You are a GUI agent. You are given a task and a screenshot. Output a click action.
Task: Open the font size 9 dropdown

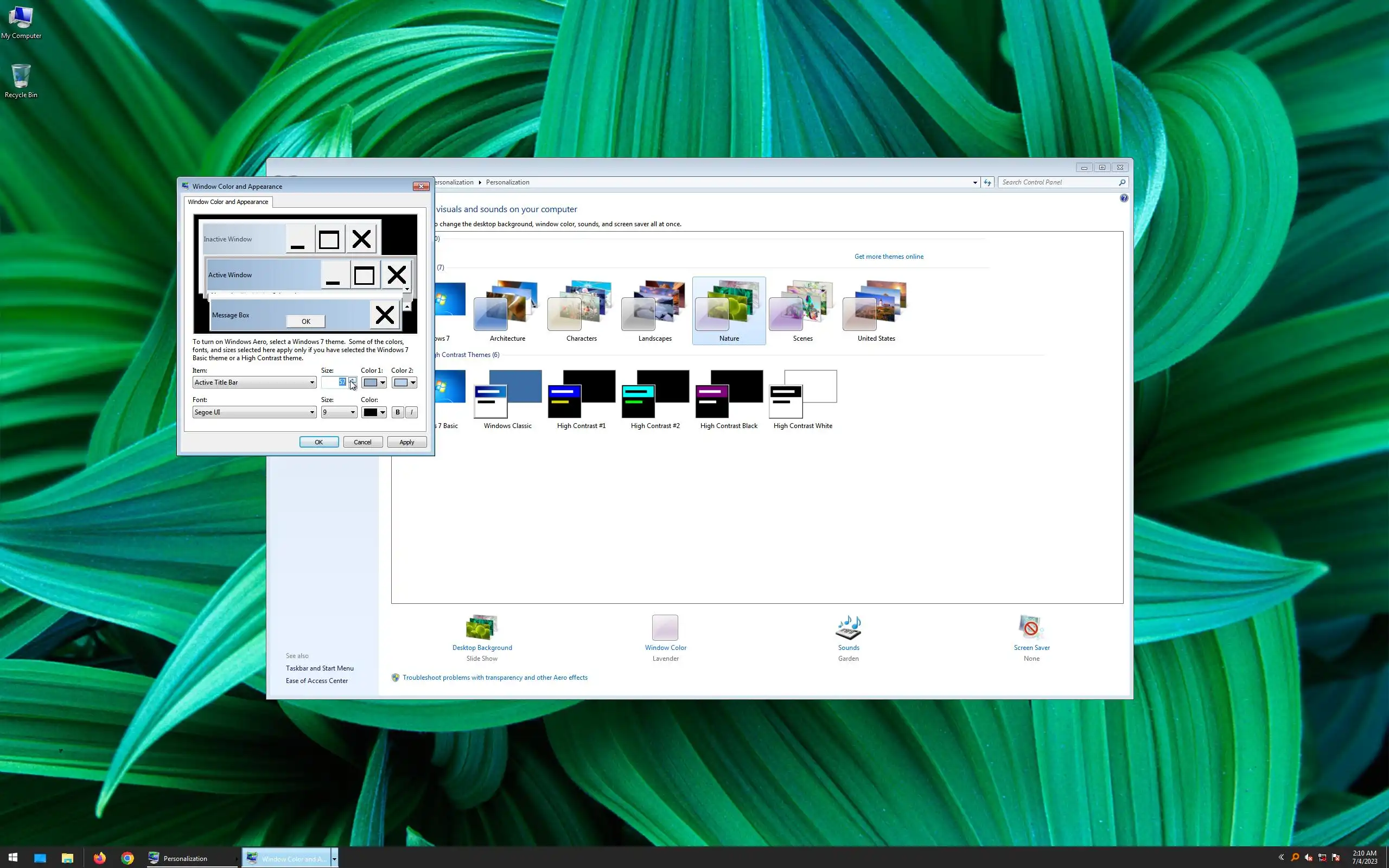(x=339, y=412)
